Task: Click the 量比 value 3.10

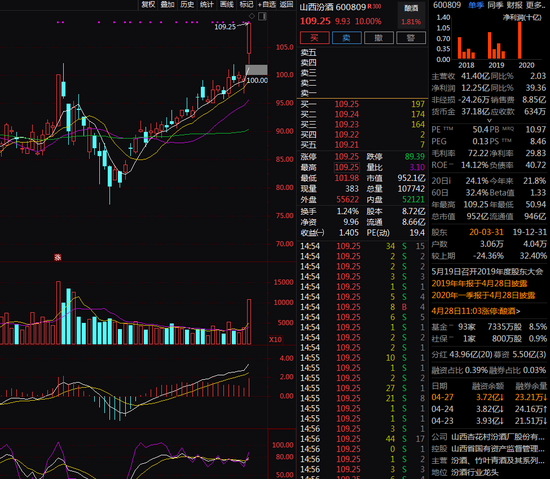Action: point(417,167)
